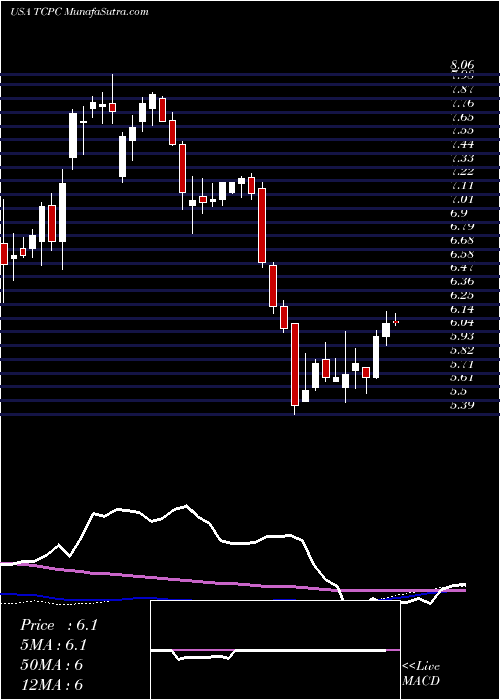Click the 5.82 price axis label
Viewport: 500px width, 700px height.
click(x=463, y=350)
